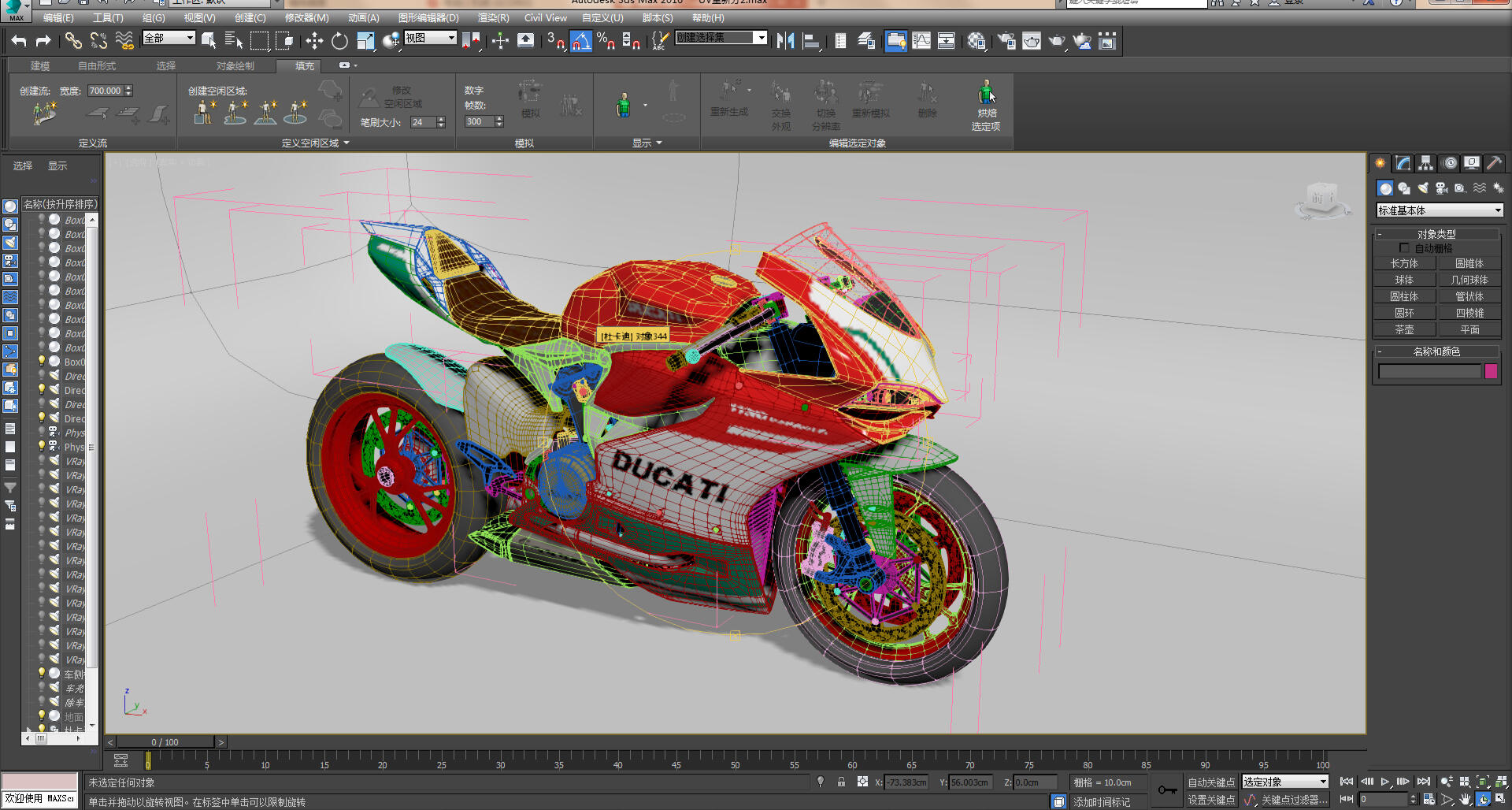Toggle the highlighted Layer Explorer toolbar button
This screenshot has width=1512, height=810.
tap(895, 41)
